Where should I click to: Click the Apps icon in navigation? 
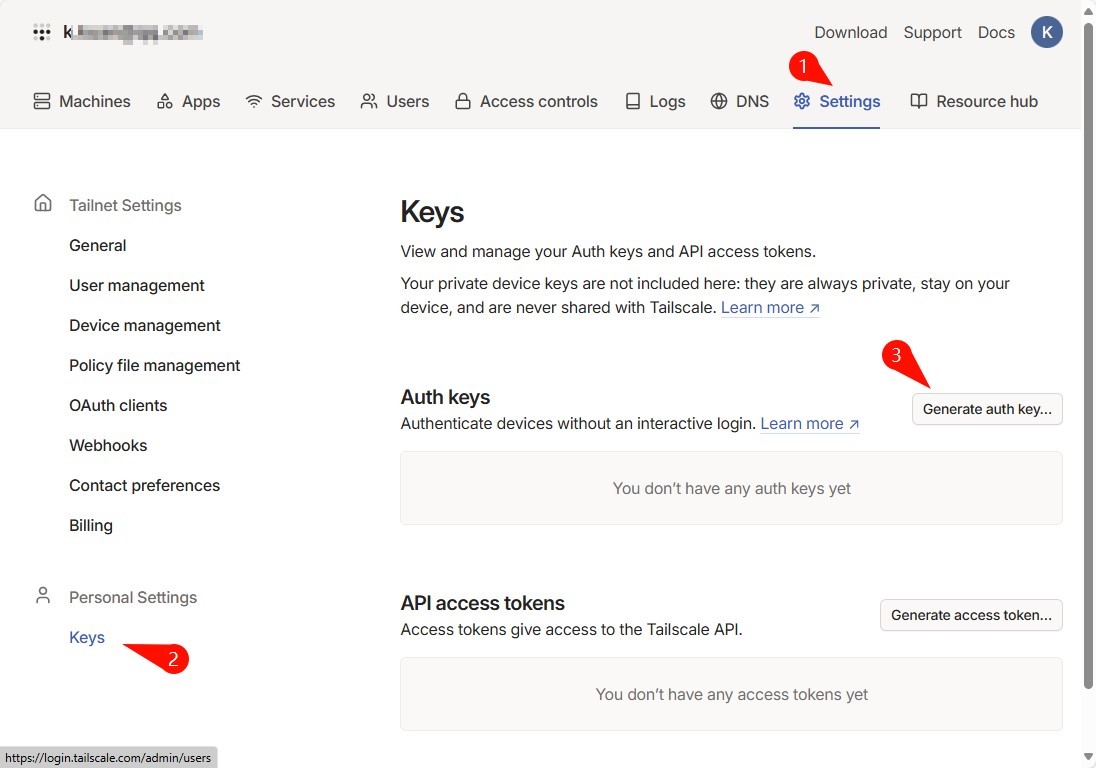165,101
